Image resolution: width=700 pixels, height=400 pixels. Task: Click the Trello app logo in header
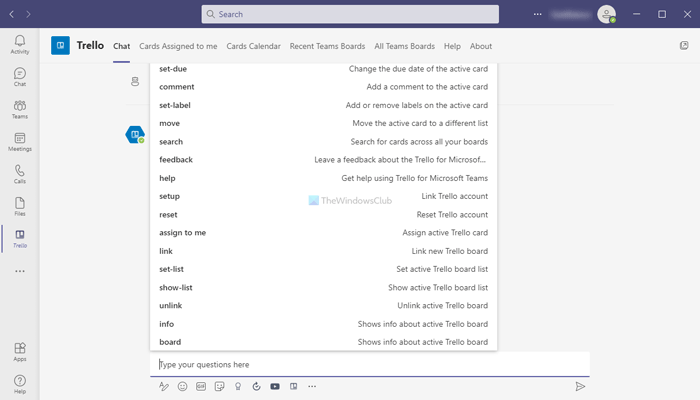60,46
